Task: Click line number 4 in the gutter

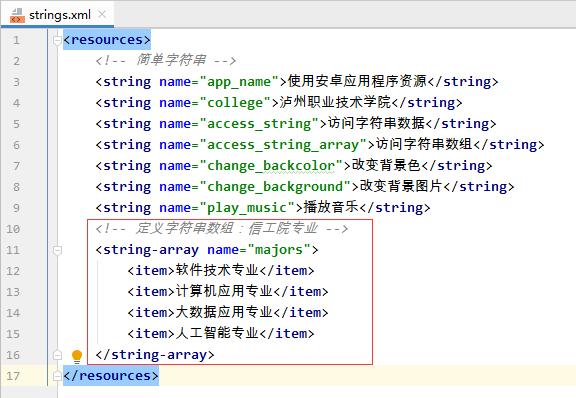Action: [16, 103]
